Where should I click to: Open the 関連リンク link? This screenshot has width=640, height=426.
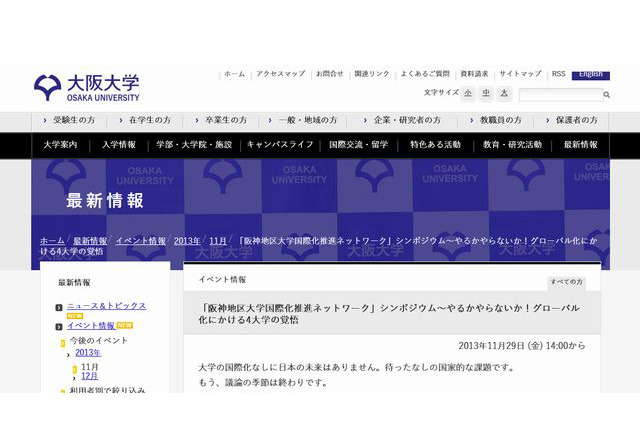pyautogui.click(x=372, y=74)
